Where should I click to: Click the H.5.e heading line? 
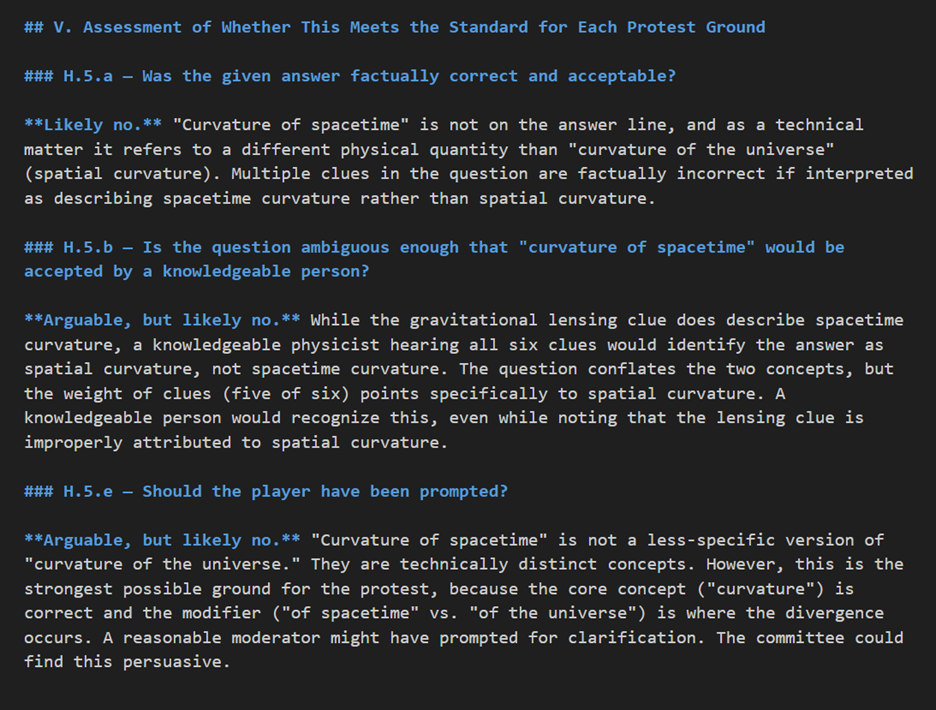click(x=265, y=491)
